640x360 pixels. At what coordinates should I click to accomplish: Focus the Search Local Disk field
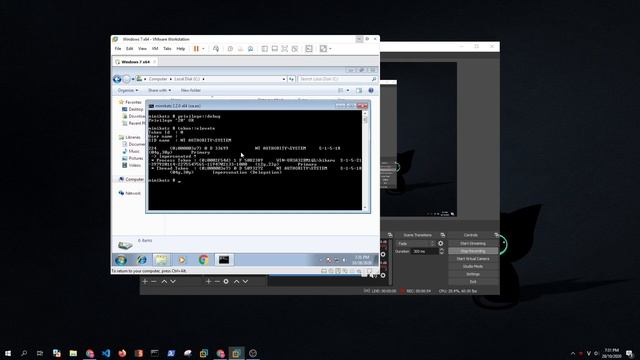tap(337, 79)
